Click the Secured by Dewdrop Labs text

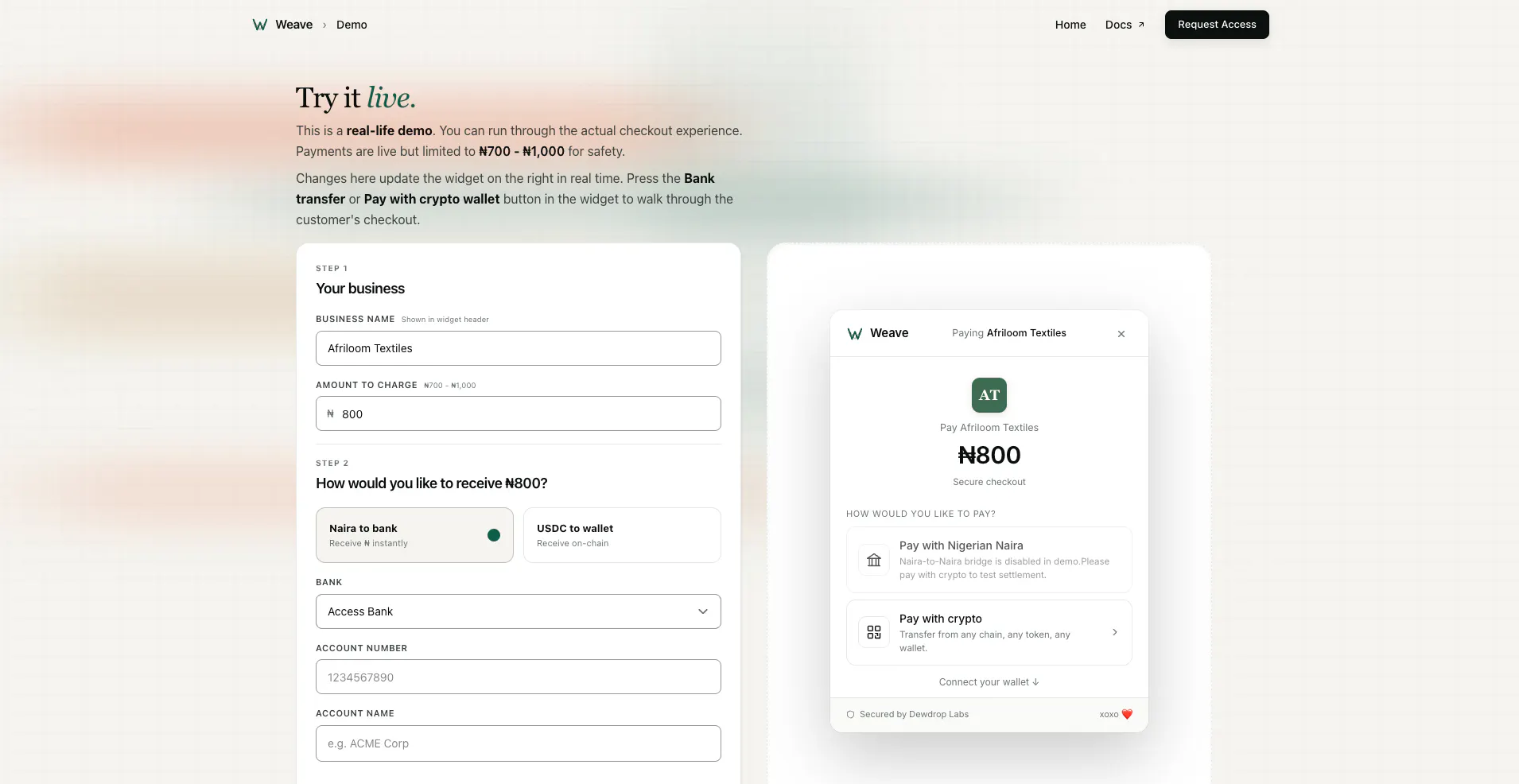tap(914, 714)
